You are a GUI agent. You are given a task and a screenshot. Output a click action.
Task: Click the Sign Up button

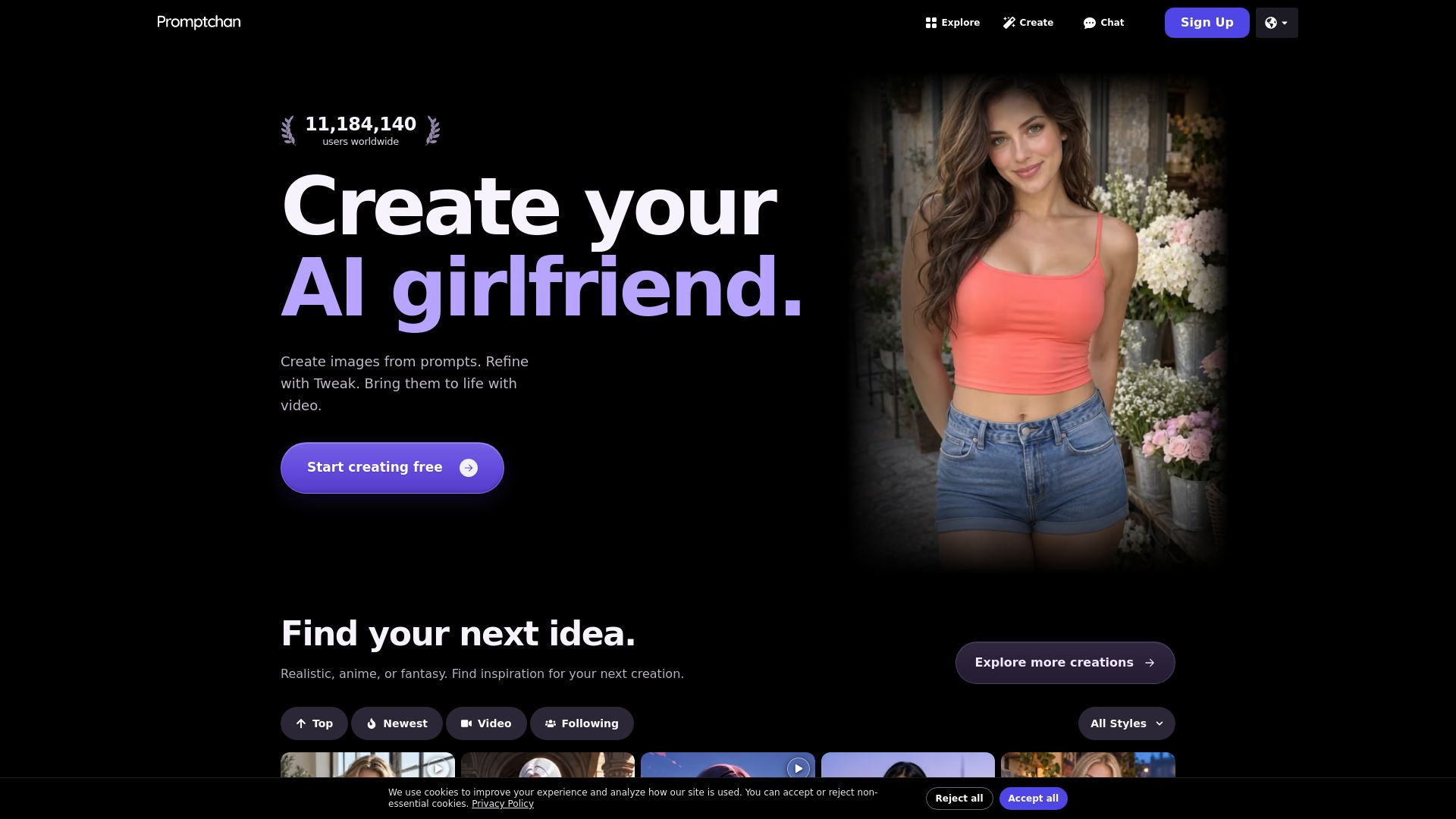[x=1207, y=23]
